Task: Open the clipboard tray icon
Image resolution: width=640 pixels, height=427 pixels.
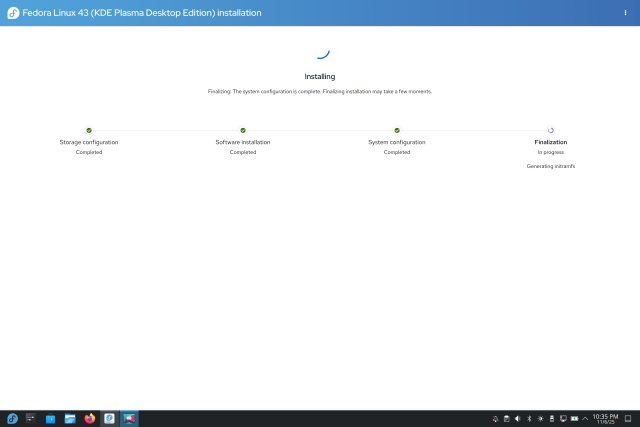Action: (x=507, y=418)
